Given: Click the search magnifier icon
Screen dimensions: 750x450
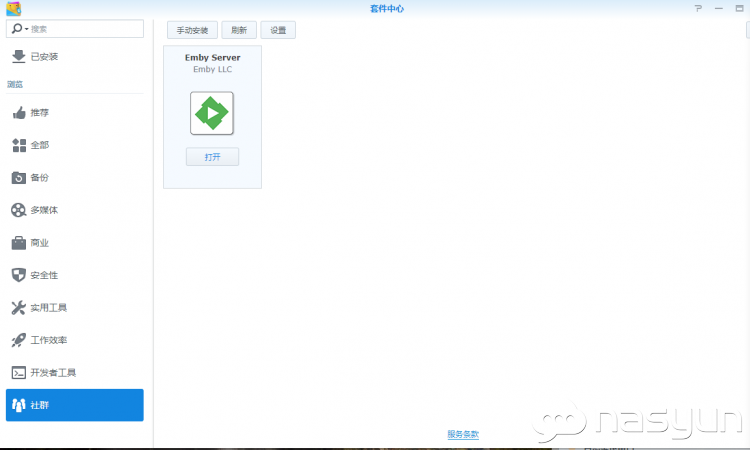Looking at the screenshot, I should [x=16, y=29].
